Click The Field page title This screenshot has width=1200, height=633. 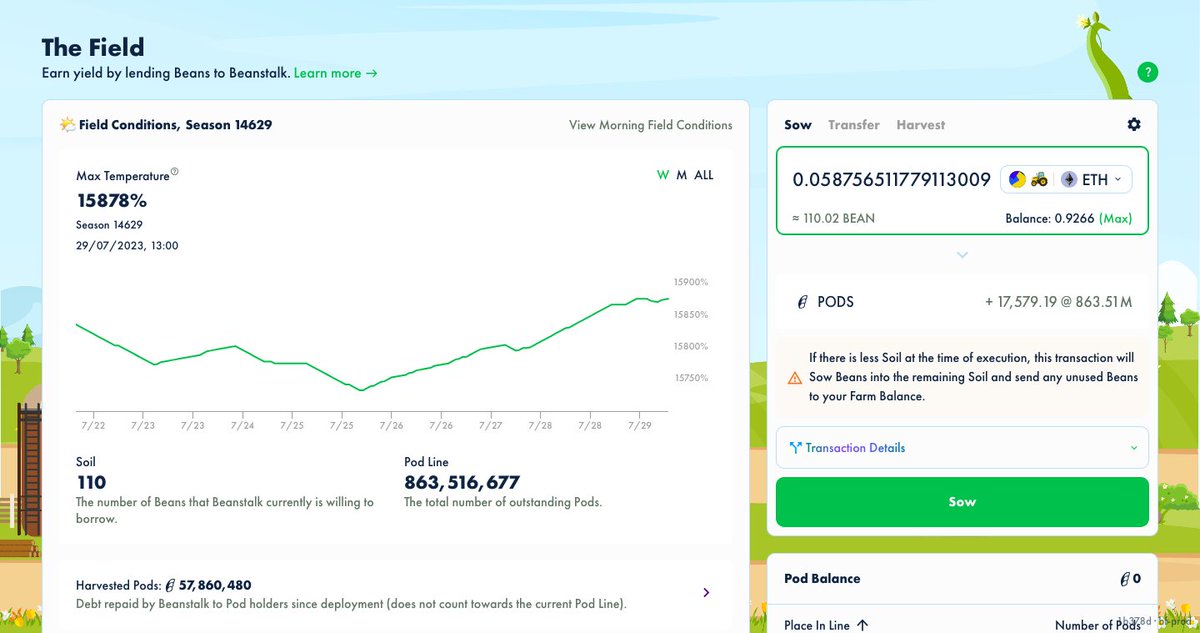93,47
